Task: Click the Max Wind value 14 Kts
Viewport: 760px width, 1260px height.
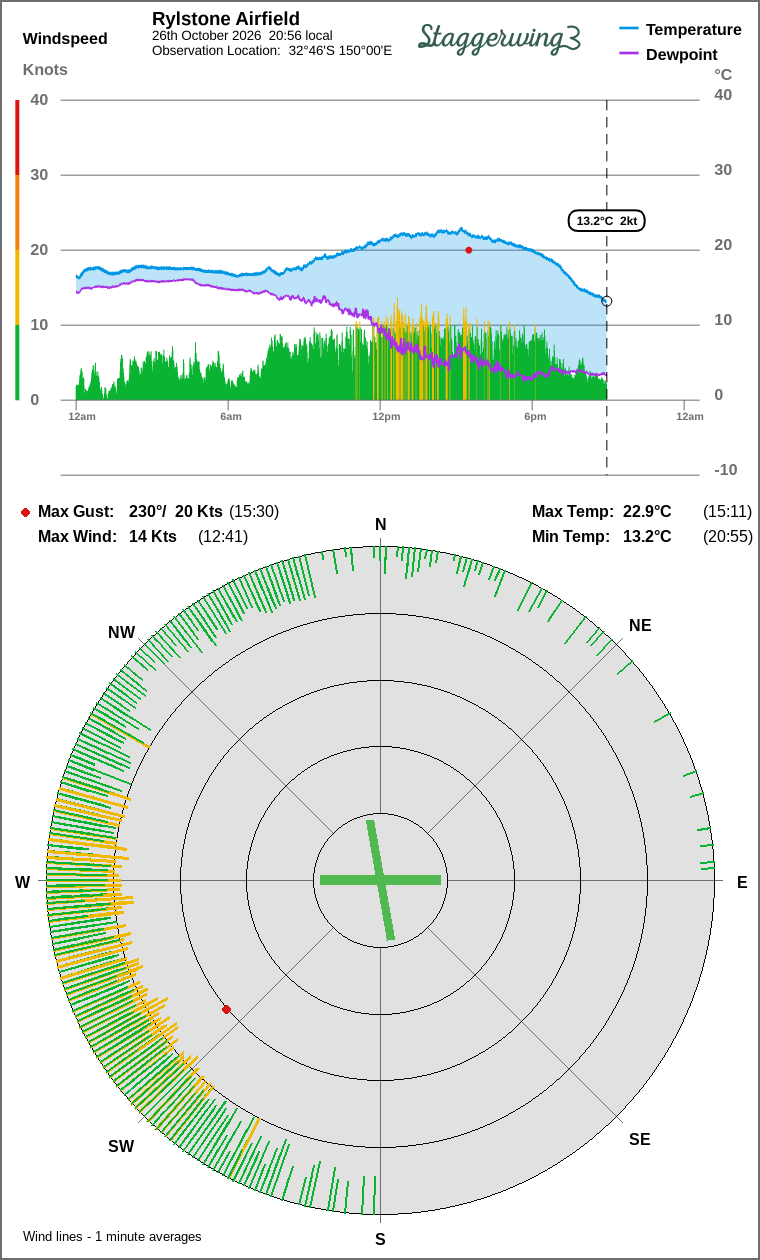Action: click(x=153, y=536)
